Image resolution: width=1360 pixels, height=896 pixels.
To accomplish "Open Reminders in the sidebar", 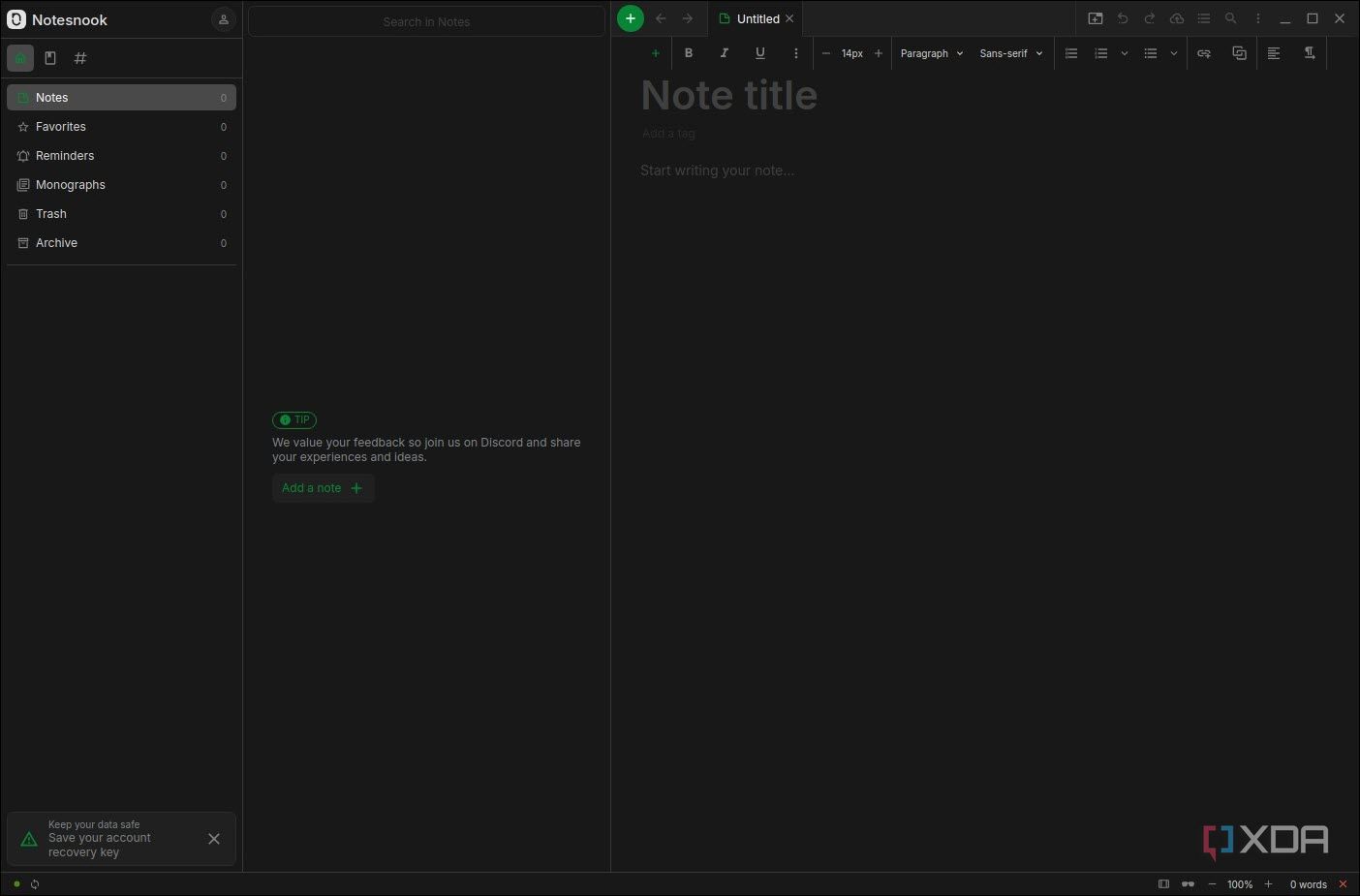I will pyautogui.click(x=121, y=156).
